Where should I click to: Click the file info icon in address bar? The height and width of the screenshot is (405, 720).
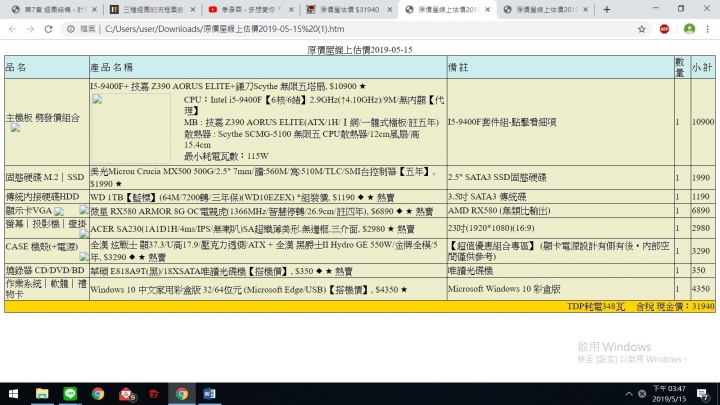point(71,29)
